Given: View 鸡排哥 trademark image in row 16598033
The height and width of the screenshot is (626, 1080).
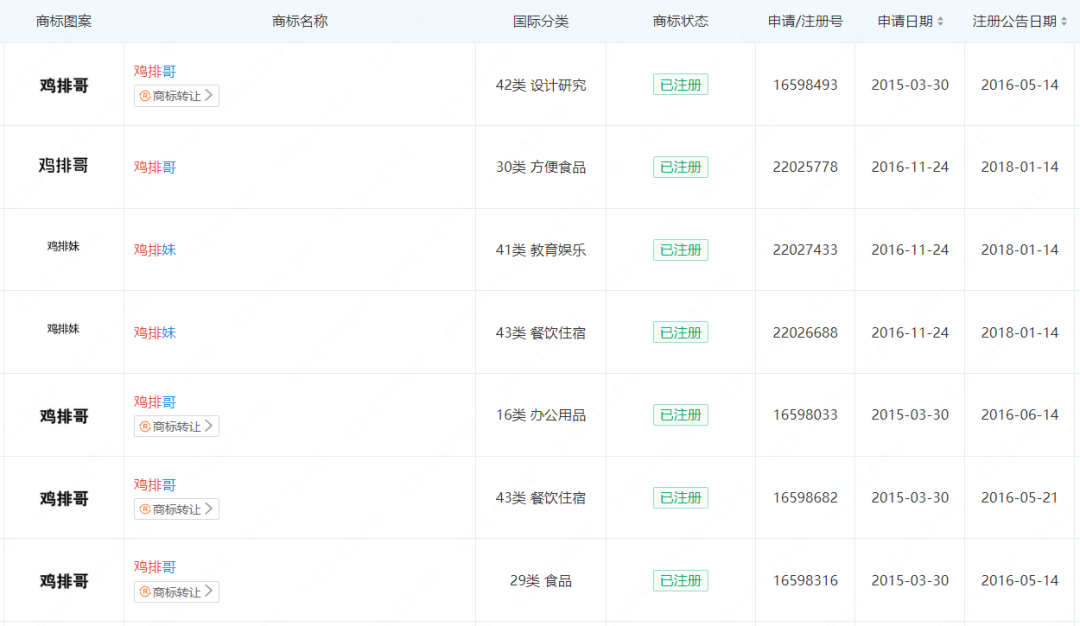Looking at the screenshot, I should click(64, 416).
